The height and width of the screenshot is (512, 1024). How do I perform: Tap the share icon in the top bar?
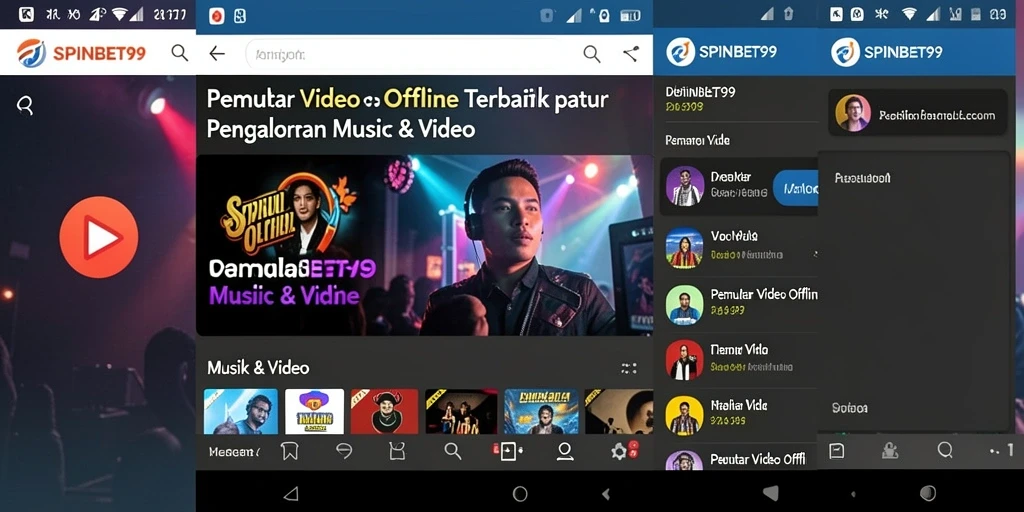coord(630,54)
